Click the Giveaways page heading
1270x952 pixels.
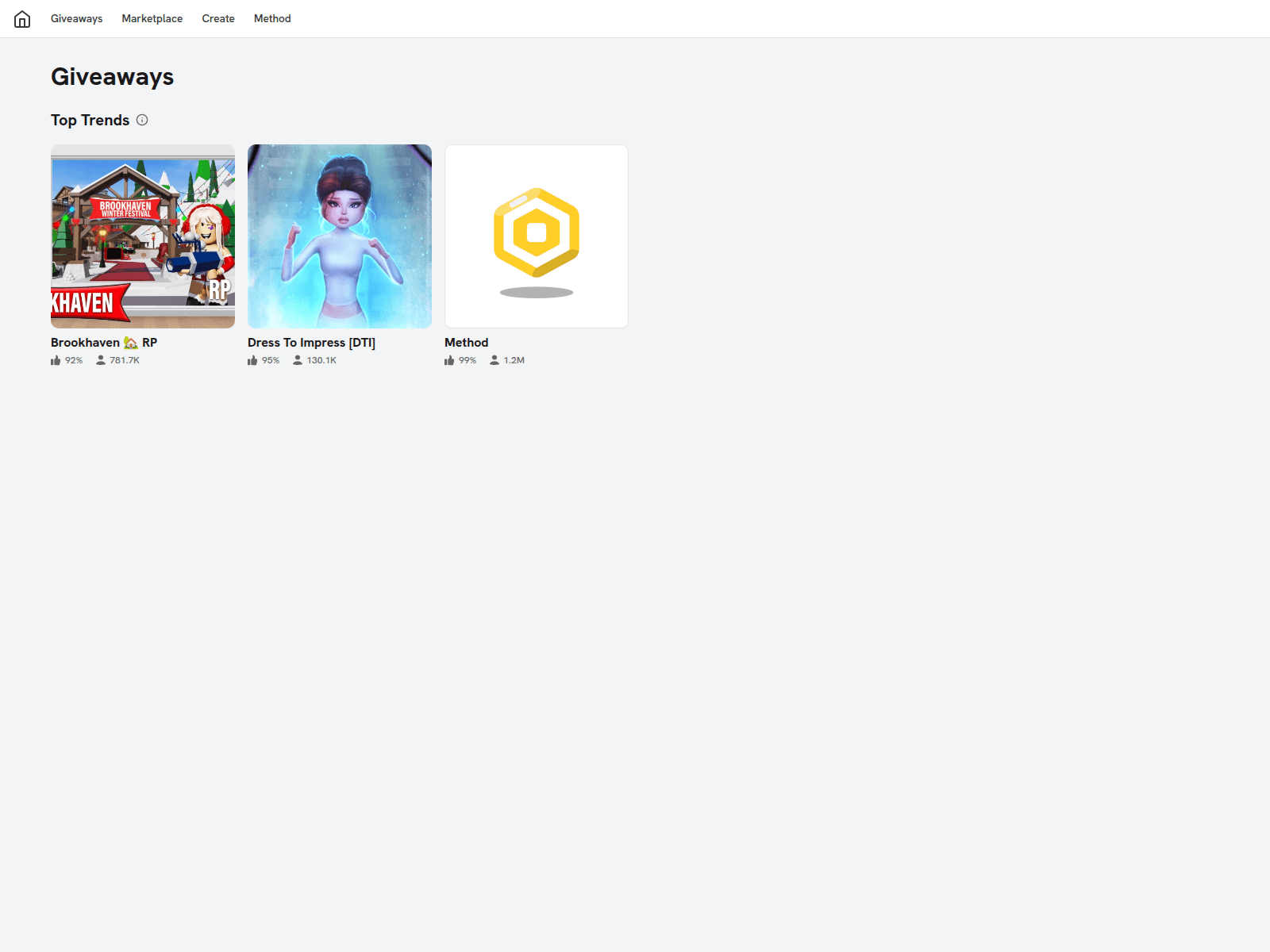point(112,77)
